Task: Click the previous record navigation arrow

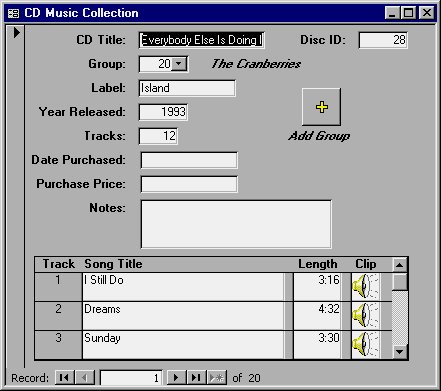Action: [x=85, y=378]
